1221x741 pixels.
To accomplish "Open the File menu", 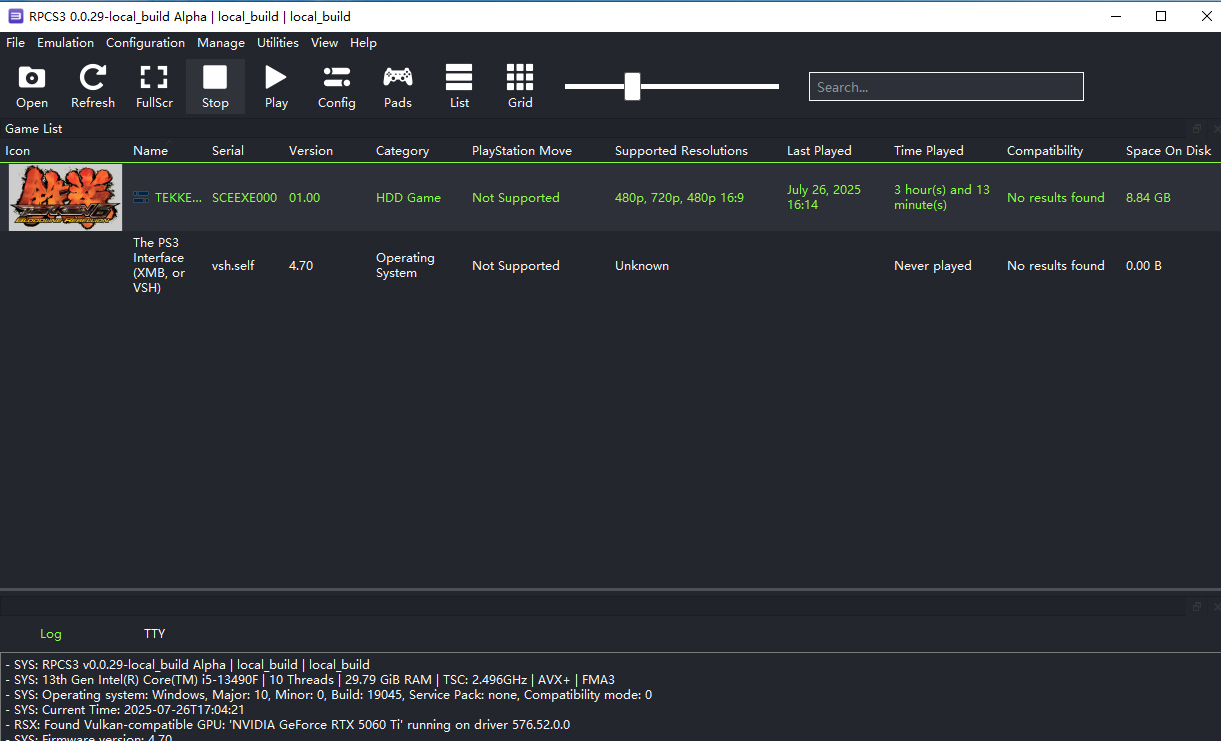I will pos(16,43).
